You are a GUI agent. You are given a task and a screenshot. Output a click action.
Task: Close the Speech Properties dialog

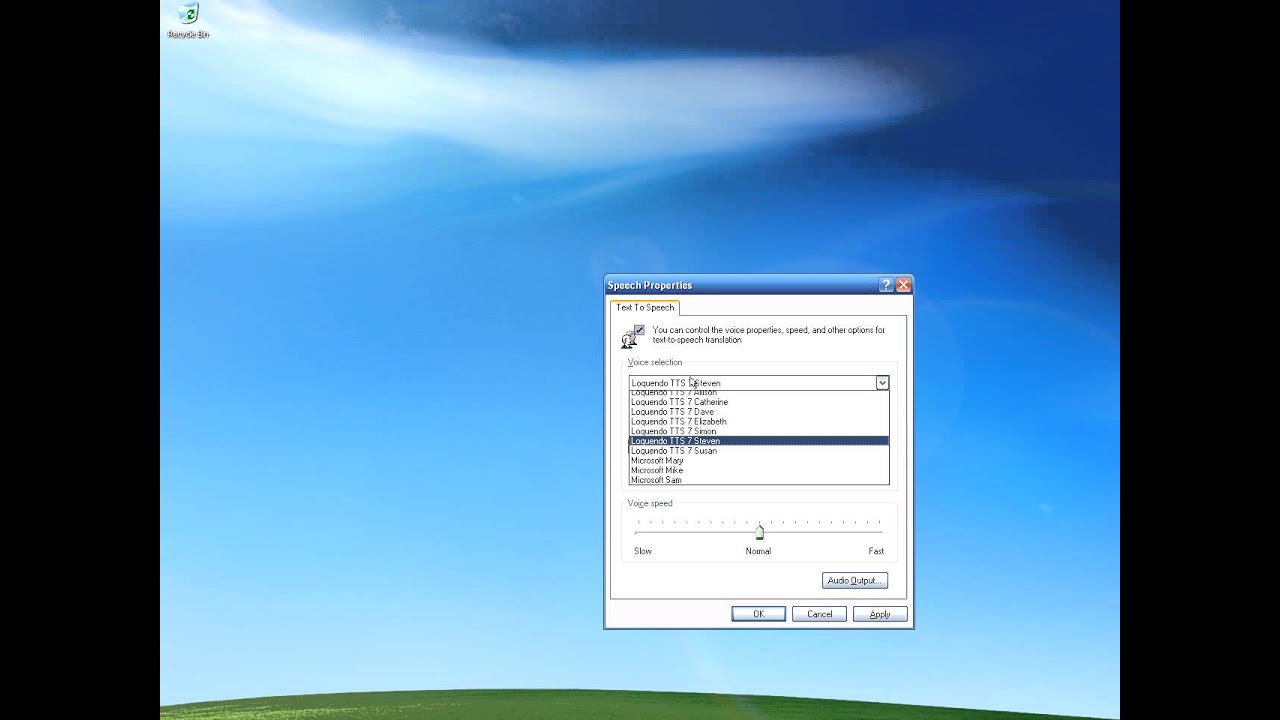[x=903, y=285]
